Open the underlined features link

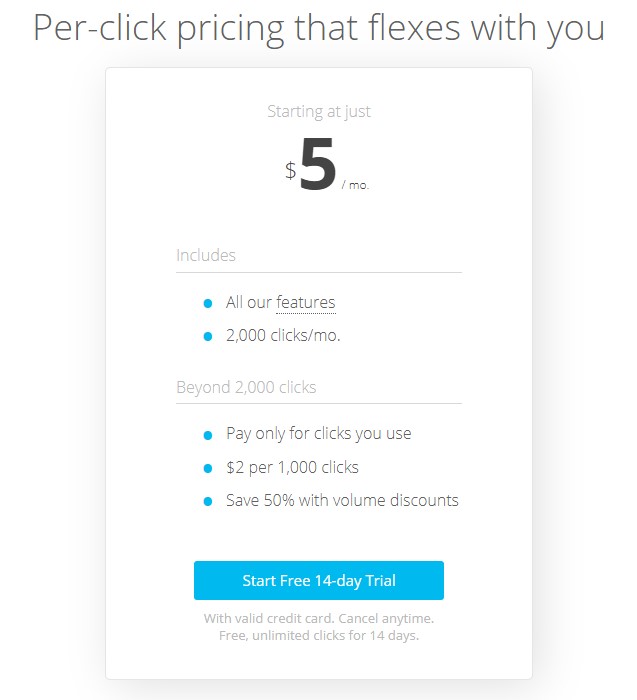pyautogui.click(x=306, y=302)
